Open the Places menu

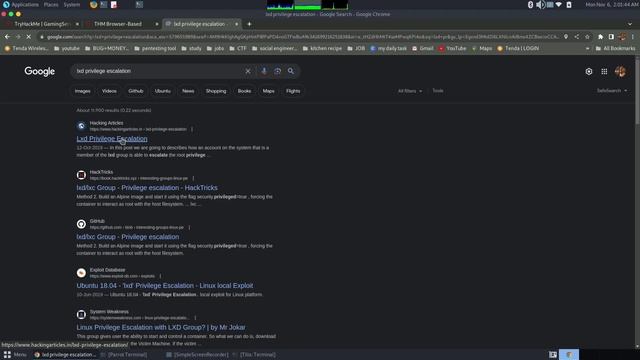pyautogui.click(x=51, y=5)
